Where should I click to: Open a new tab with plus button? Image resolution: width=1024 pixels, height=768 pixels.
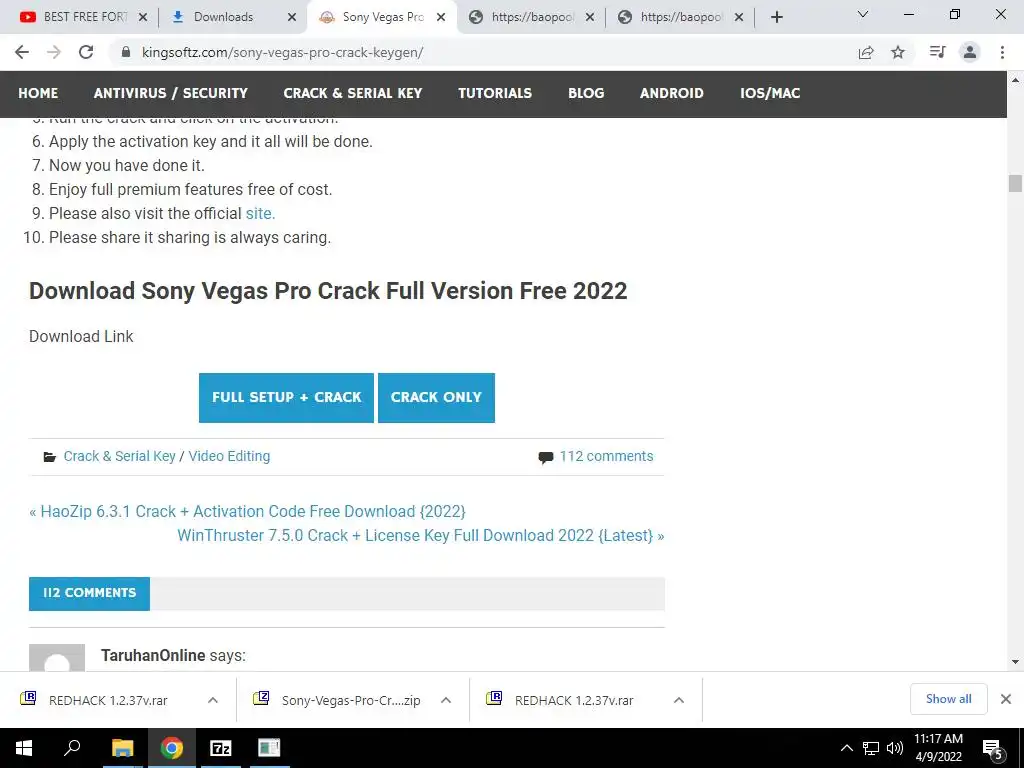(776, 17)
